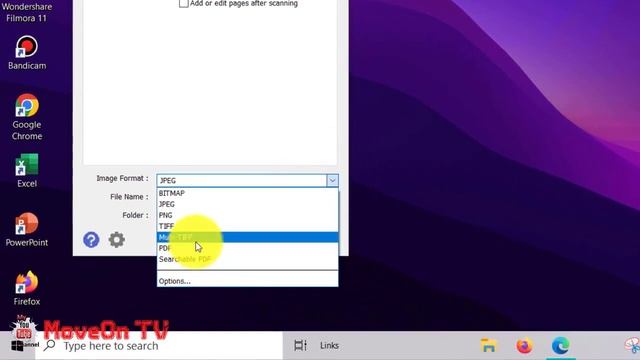Open Firefox from the taskbar
The width and height of the screenshot is (640, 360).
[x=524, y=346]
